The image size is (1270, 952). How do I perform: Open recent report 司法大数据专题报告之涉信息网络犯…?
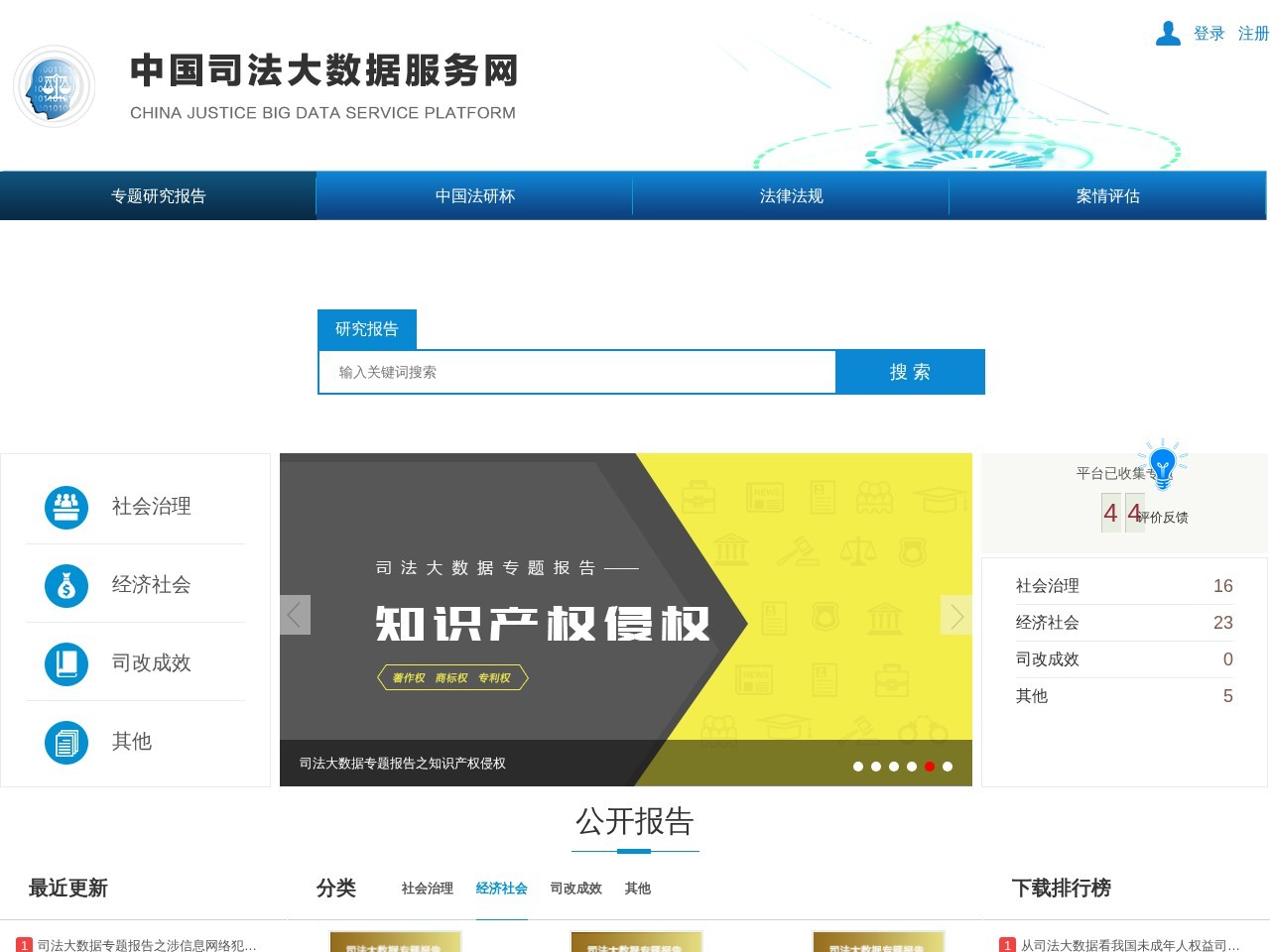[x=147, y=946]
